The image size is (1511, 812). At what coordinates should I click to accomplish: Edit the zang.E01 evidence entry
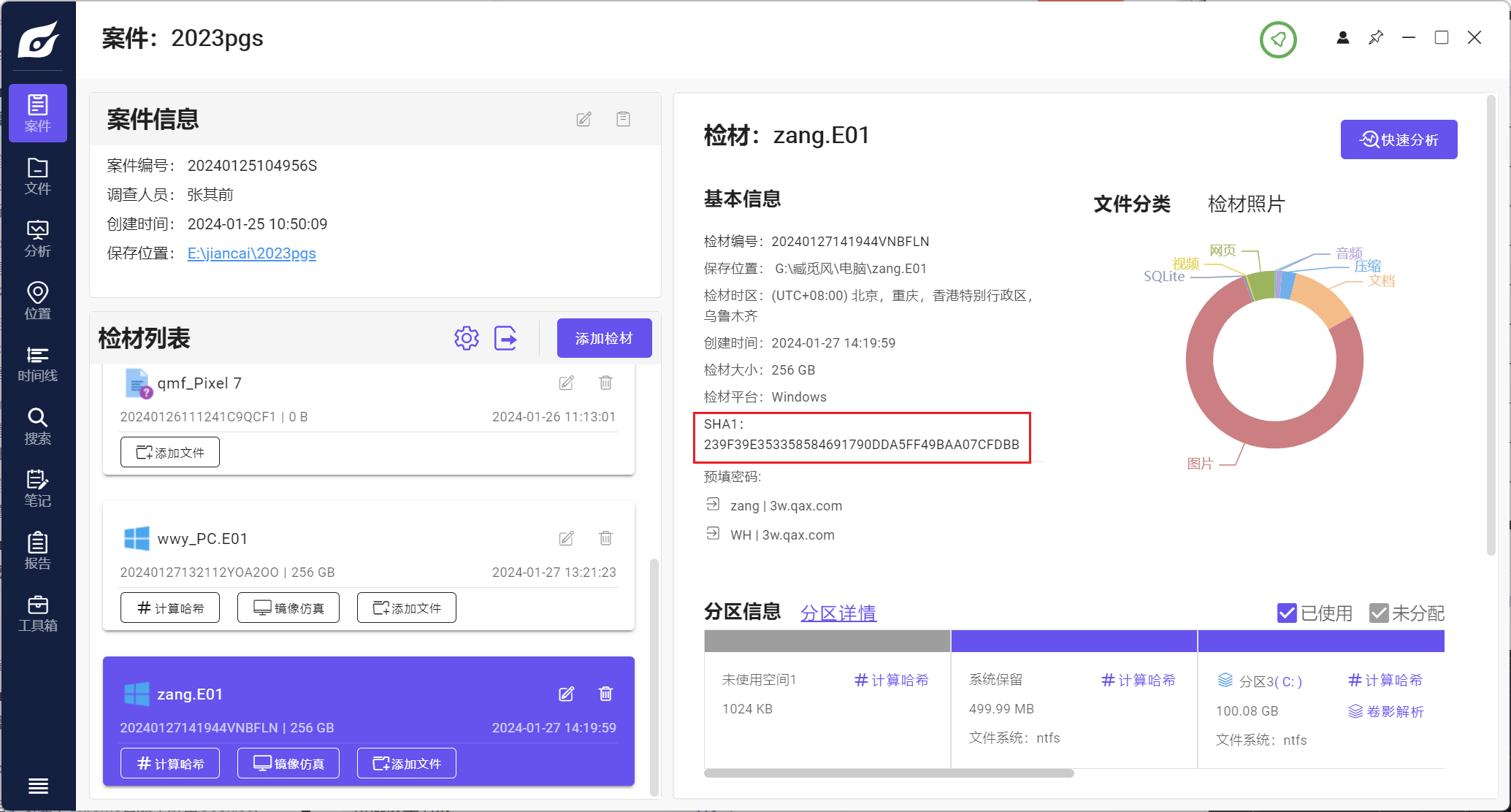click(566, 694)
